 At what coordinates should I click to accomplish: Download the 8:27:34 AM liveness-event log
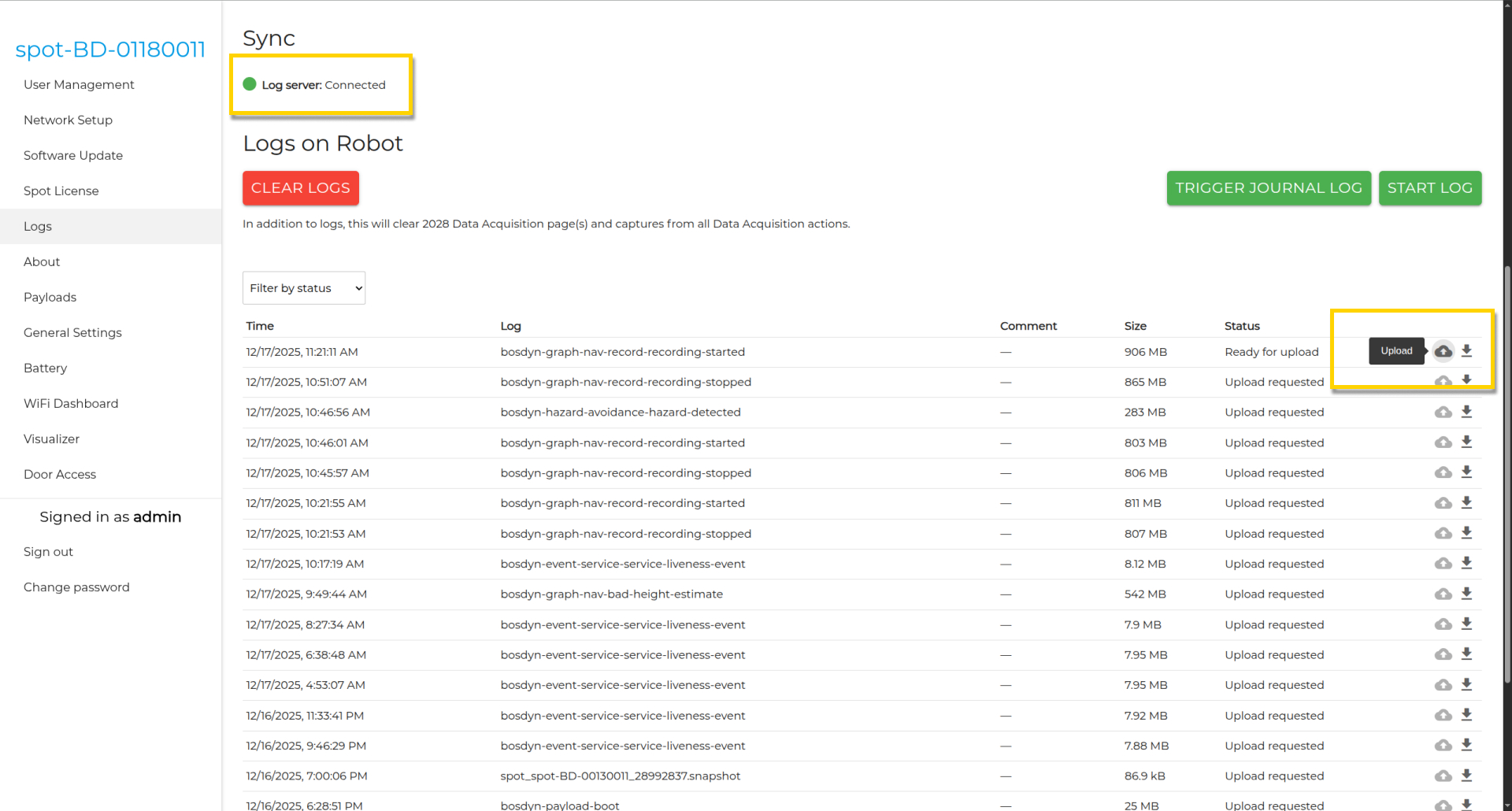pyautogui.click(x=1466, y=624)
